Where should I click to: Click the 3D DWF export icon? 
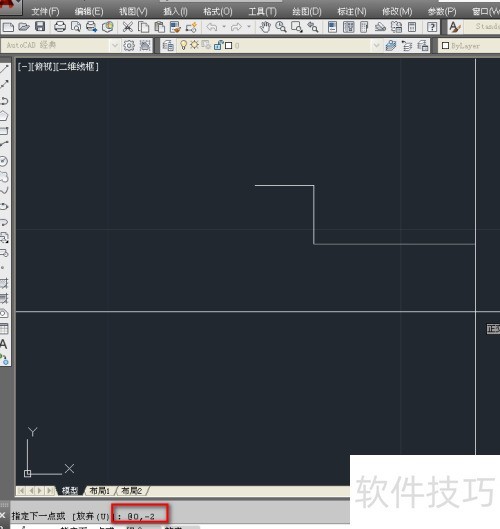tap(108, 27)
